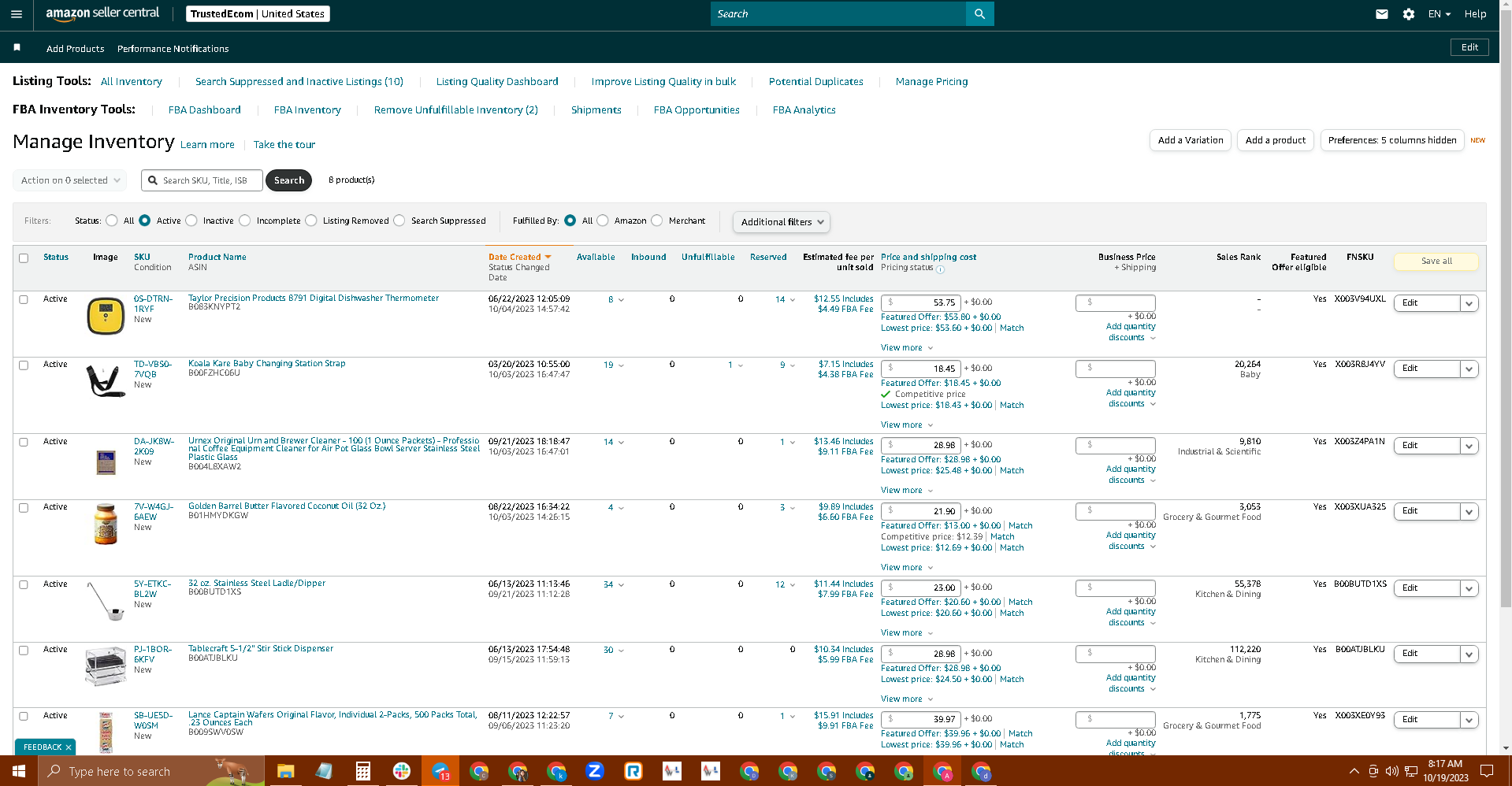Screen dimensions: 1512x786
Task: Expand reserved quantity 14 for thermometer
Action: tap(786, 299)
